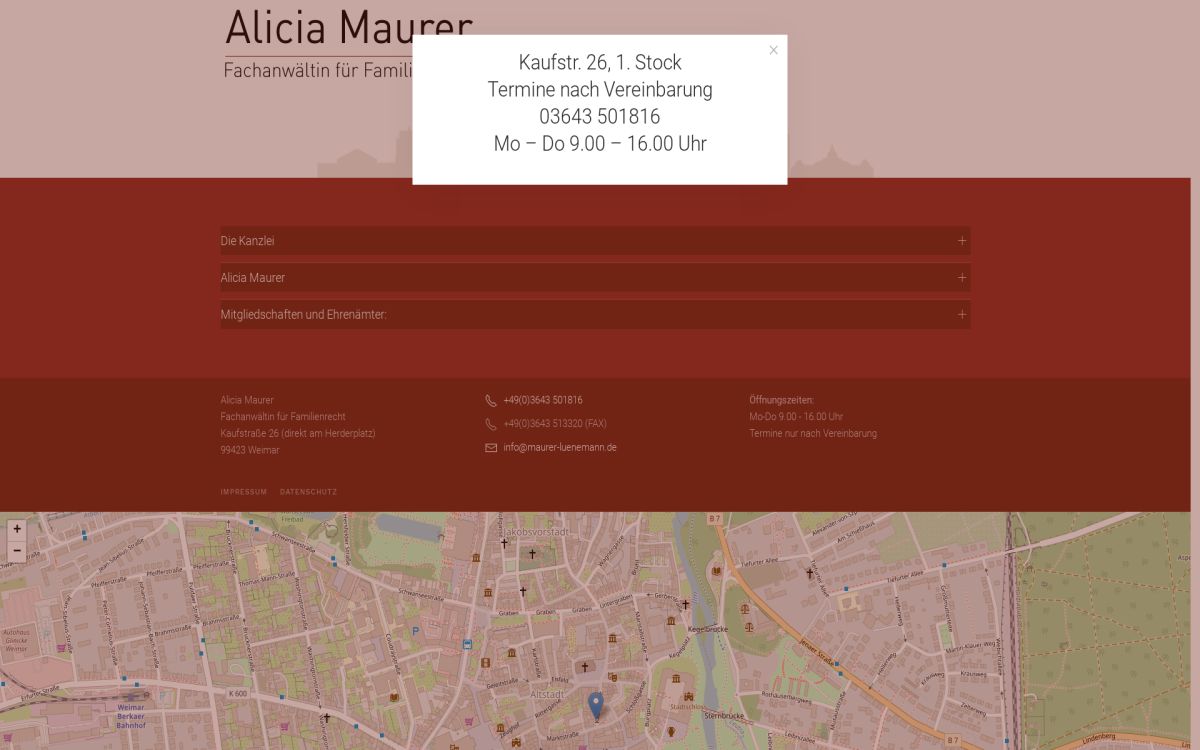The height and width of the screenshot is (750, 1200).
Task: Zoom out on the map
Action: [17, 551]
